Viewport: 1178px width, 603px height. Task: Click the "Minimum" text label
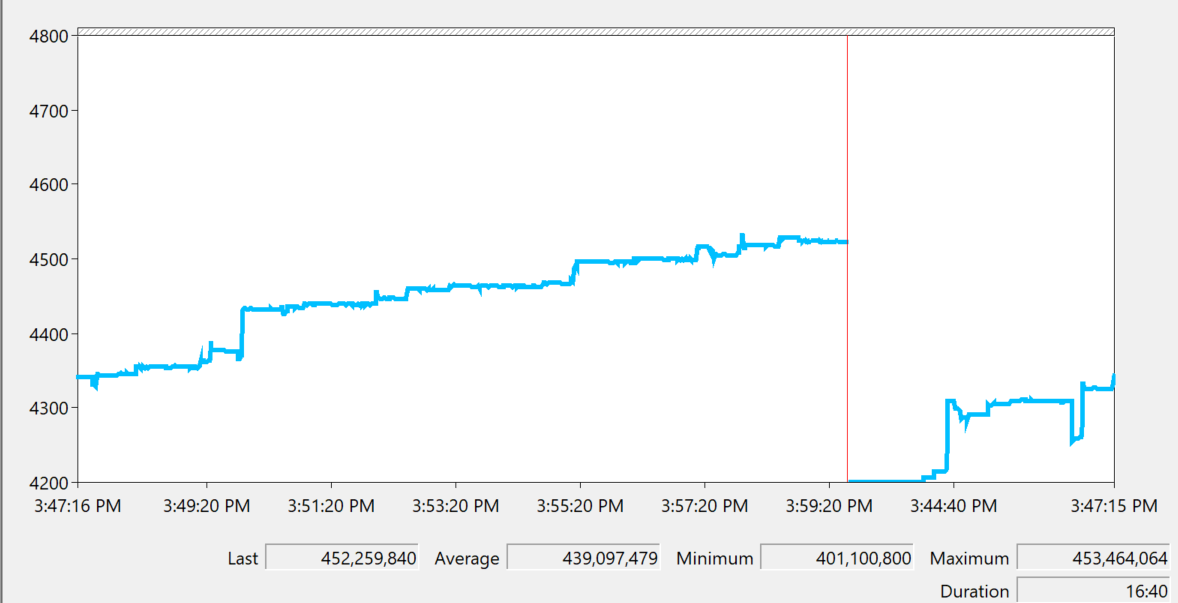coord(714,558)
